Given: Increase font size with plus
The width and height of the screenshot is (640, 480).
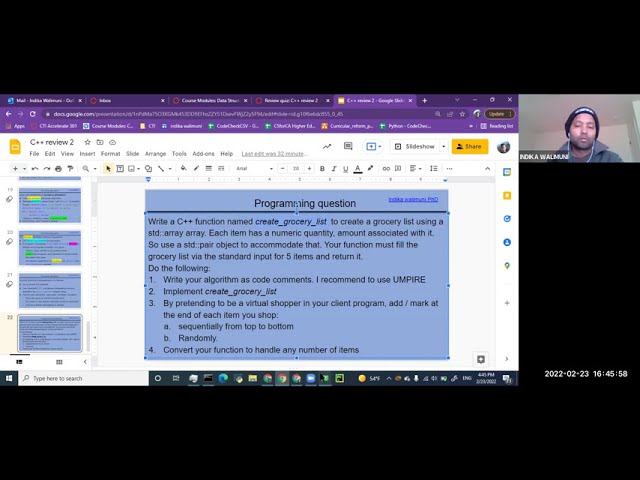Looking at the screenshot, I should (x=309, y=169).
